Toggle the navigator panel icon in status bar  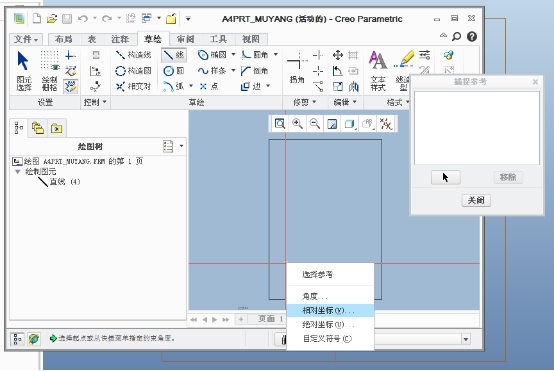pyautogui.click(x=17, y=339)
